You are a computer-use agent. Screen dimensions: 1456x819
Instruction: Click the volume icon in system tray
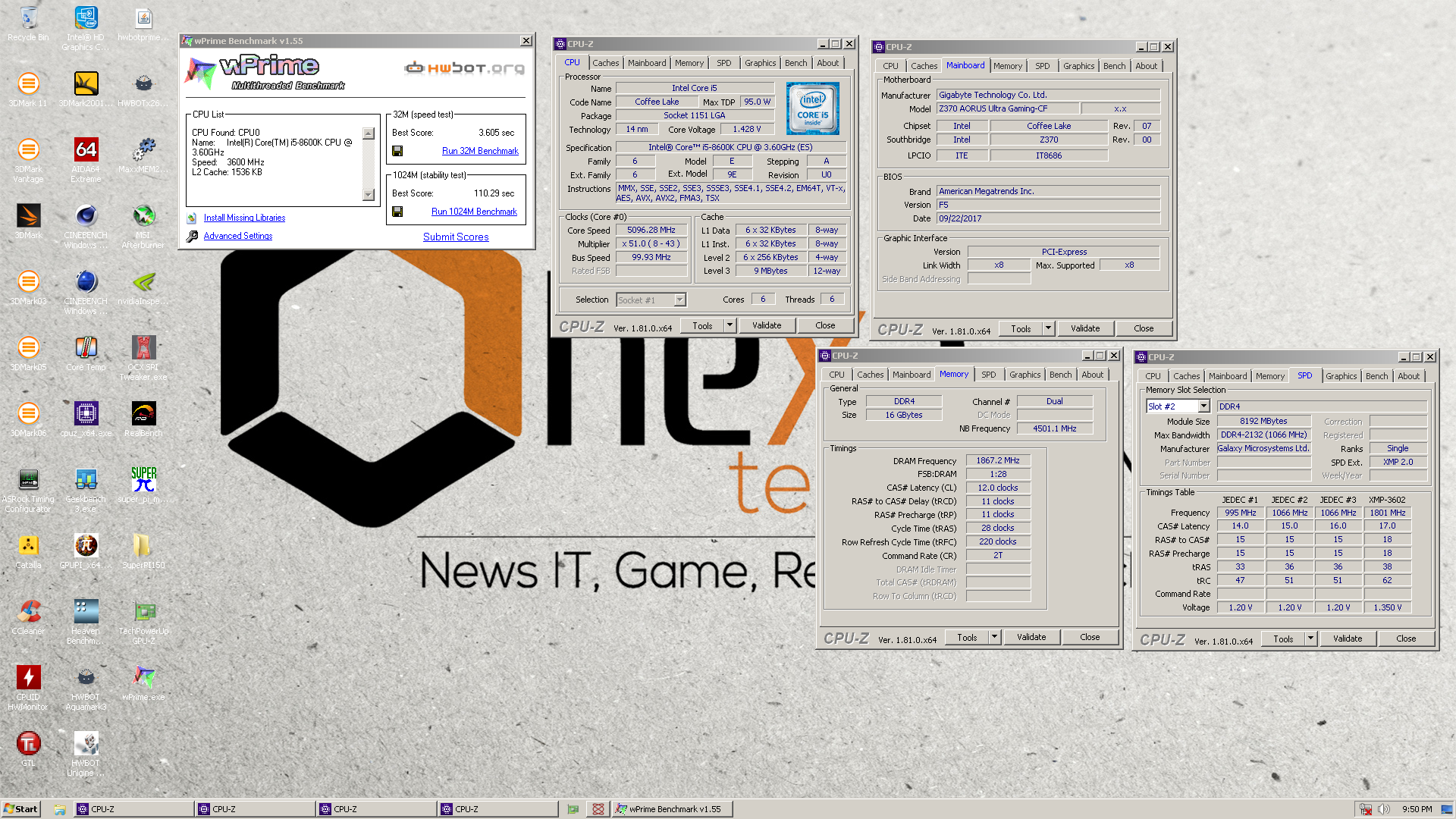pyautogui.click(x=1384, y=809)
